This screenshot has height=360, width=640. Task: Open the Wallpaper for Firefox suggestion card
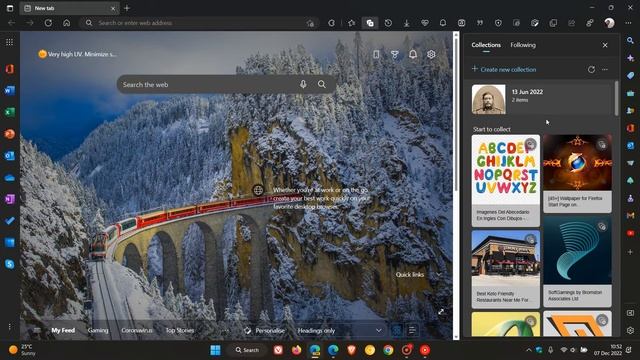[x=577, y=174]
